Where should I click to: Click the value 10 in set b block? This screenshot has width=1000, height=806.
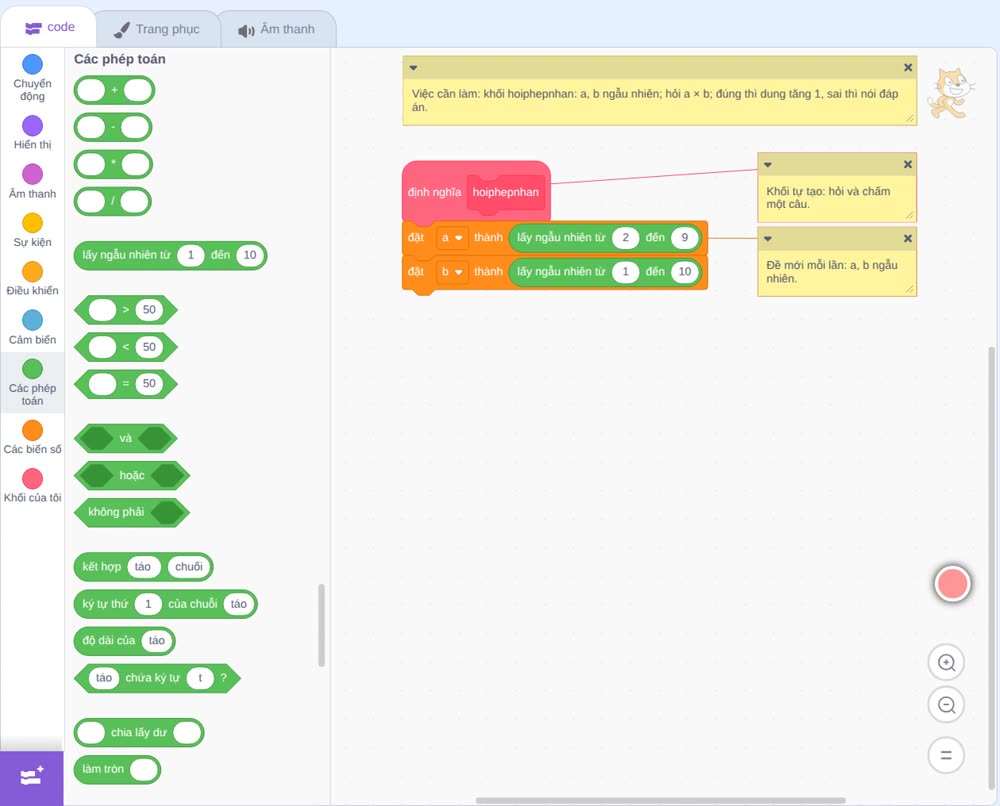pos(684,272)
